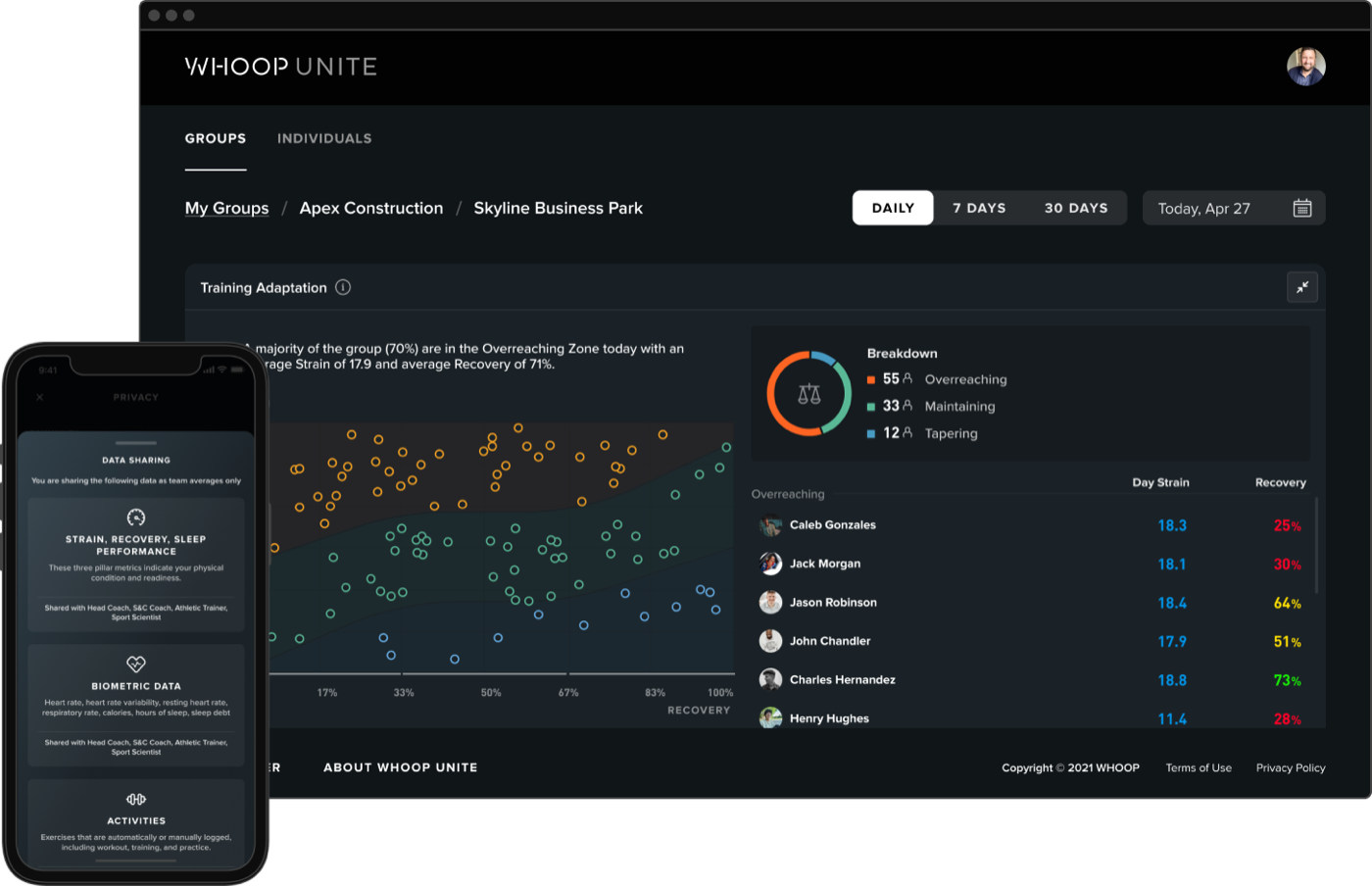Click Caleb Gonzales avatar
Screen dimensions: 1372x886
click(770, 525)
